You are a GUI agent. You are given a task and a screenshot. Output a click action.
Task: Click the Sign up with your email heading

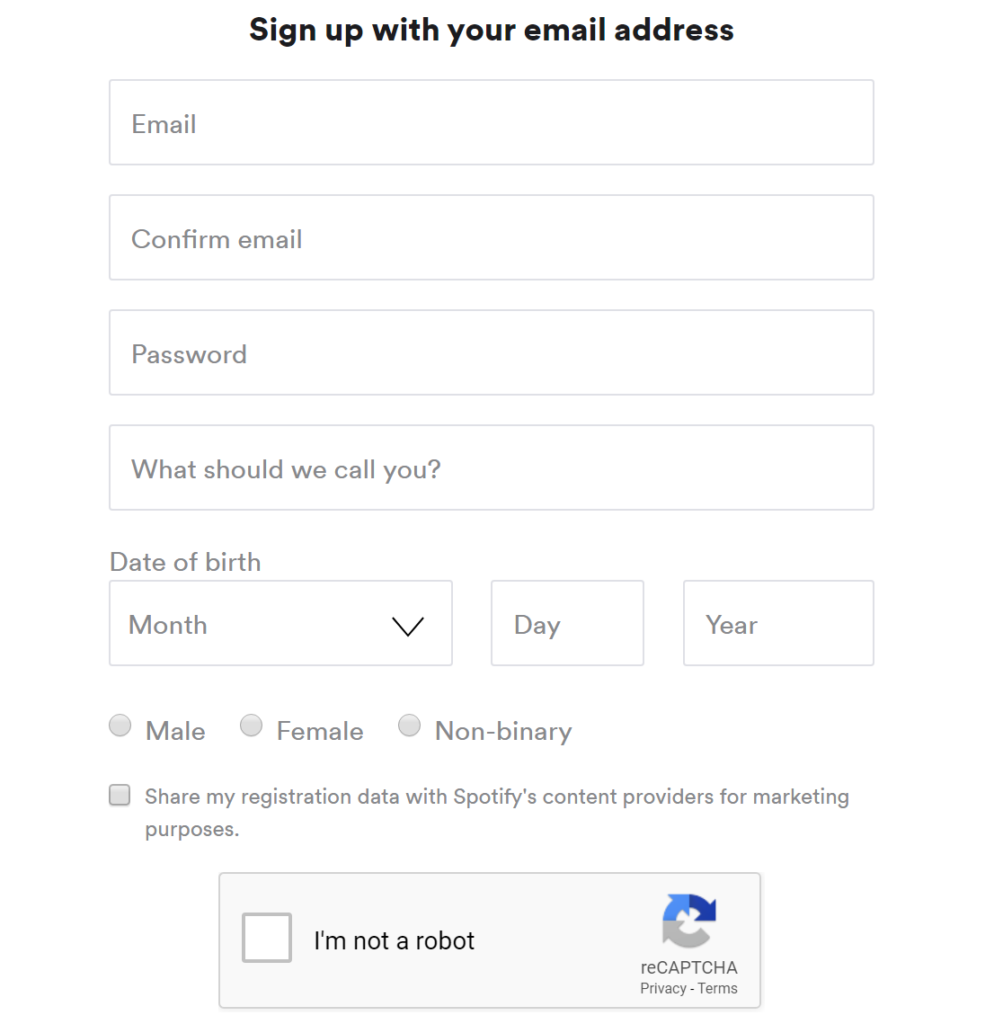click(x=491, y=30)
